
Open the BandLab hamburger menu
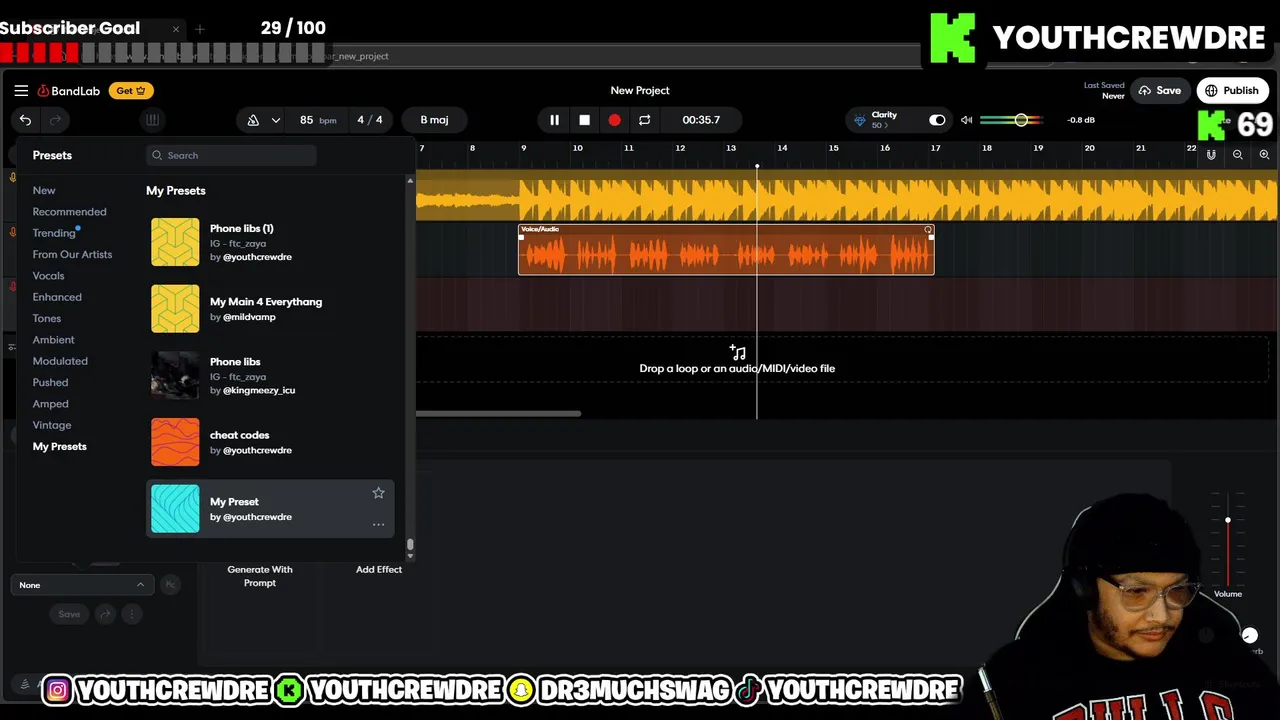[x=21, y=90]
